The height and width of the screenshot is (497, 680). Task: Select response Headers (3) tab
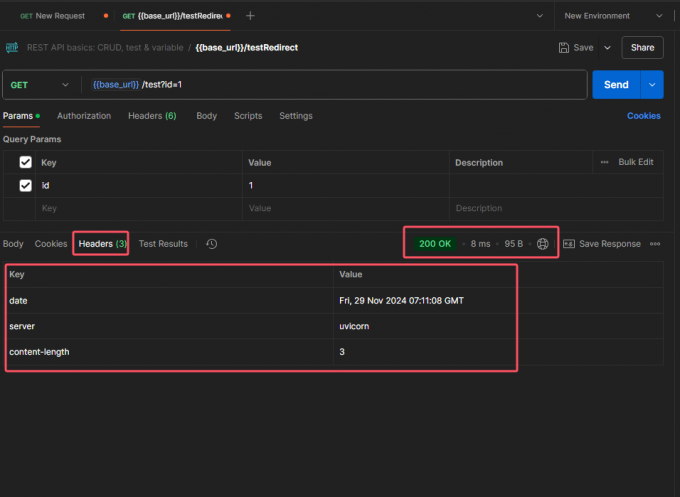pyautogui.click(x=102, y=244)
